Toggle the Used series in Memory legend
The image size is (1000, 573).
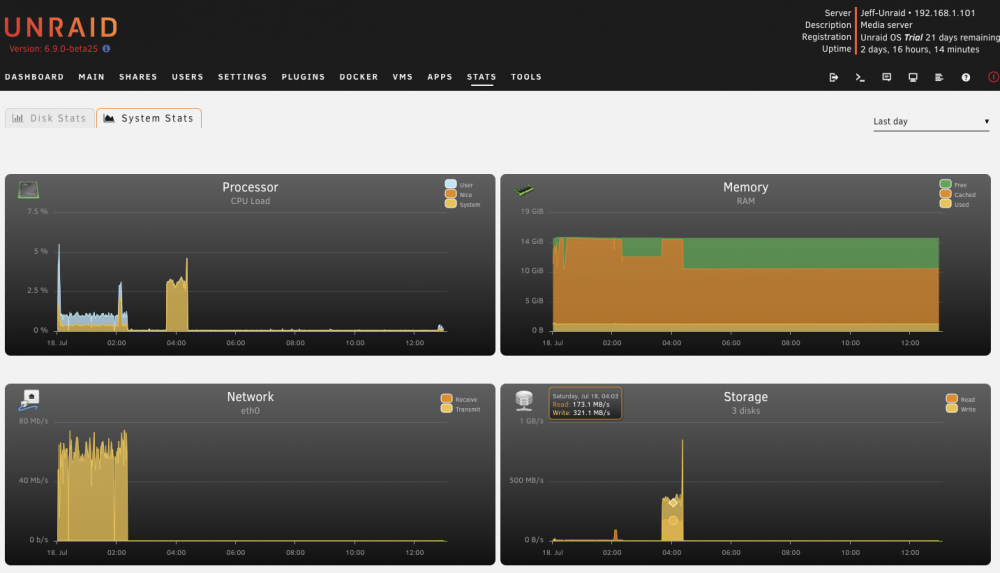point(955,204)
